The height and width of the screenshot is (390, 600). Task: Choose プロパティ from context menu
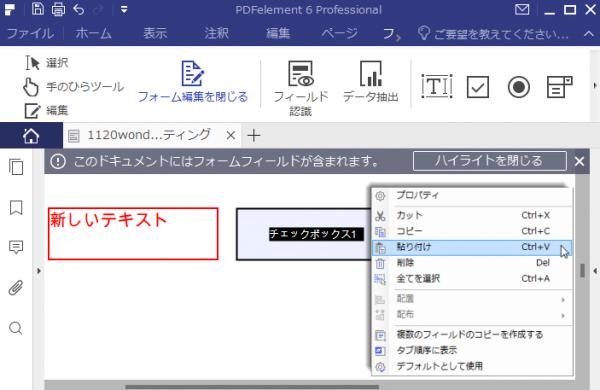point(472,195)
